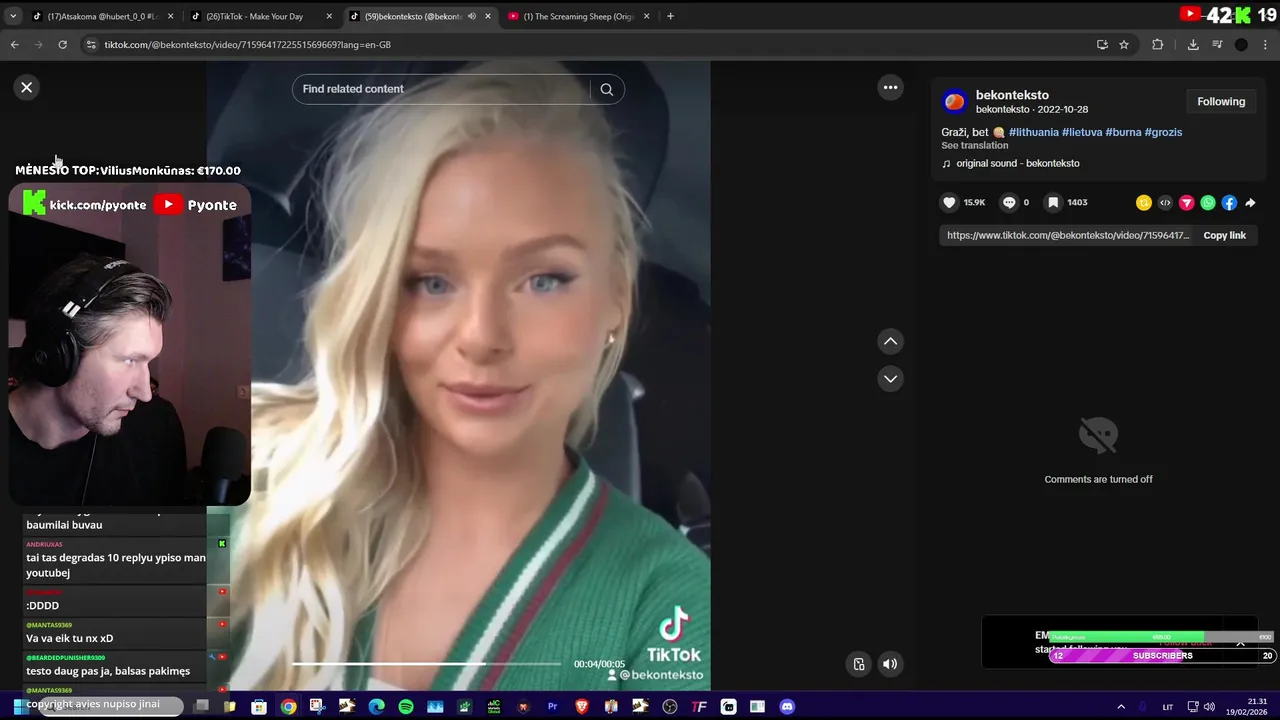Expand more share options arrow

point(1250,203)
